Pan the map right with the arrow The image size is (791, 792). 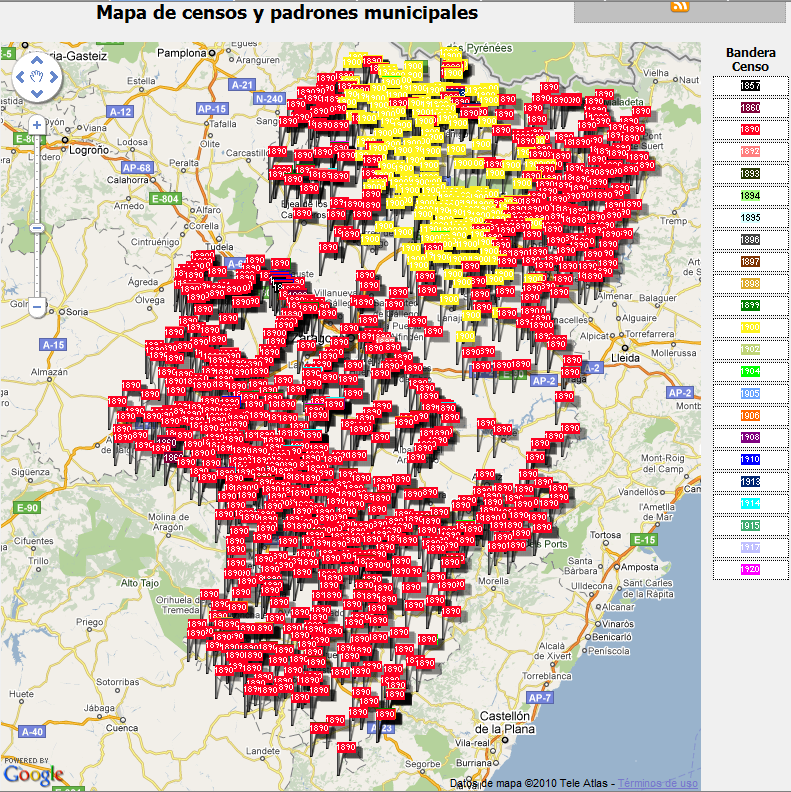(x=54, y=76)
